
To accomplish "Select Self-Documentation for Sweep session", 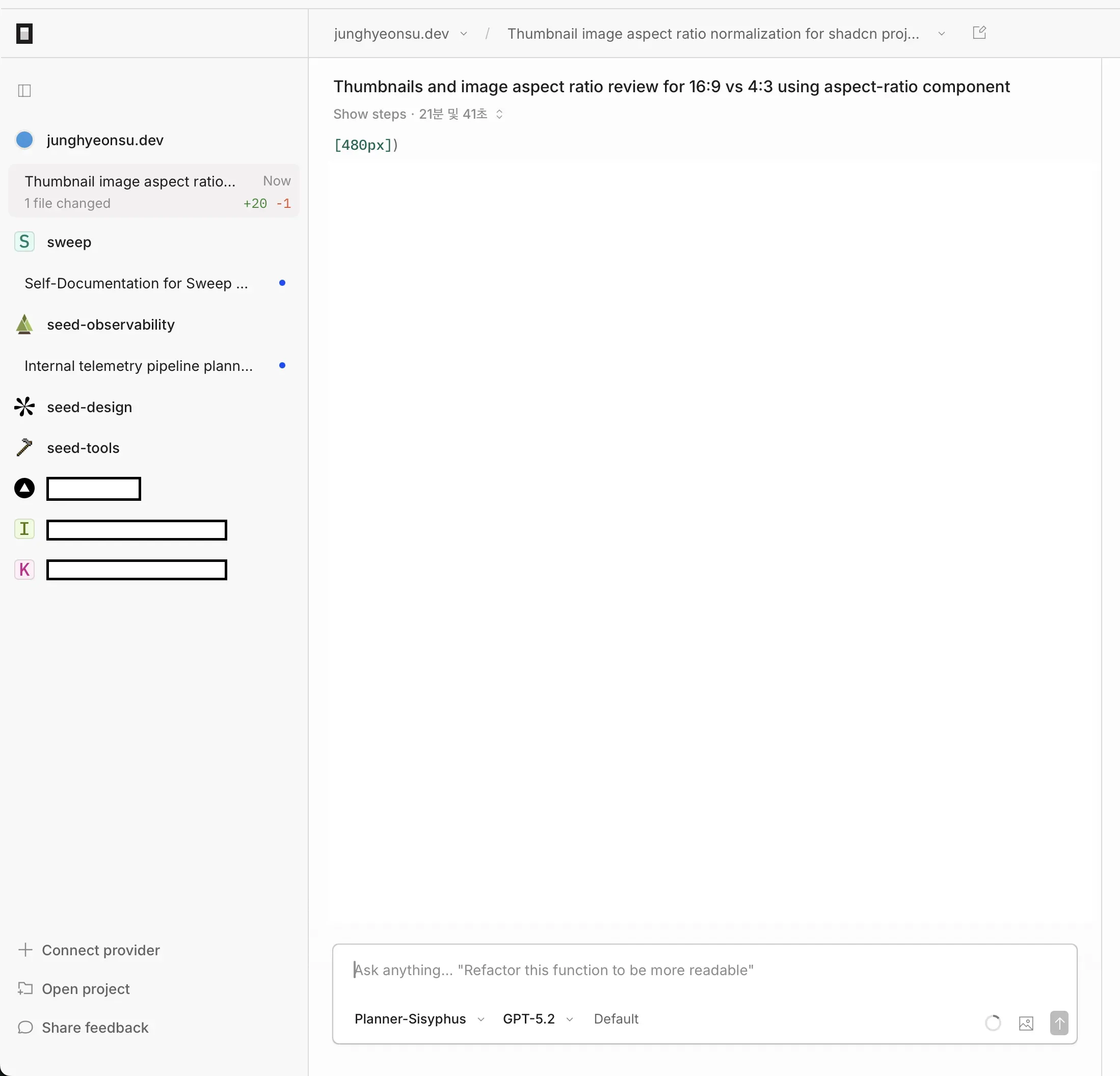I will point(136,283).
